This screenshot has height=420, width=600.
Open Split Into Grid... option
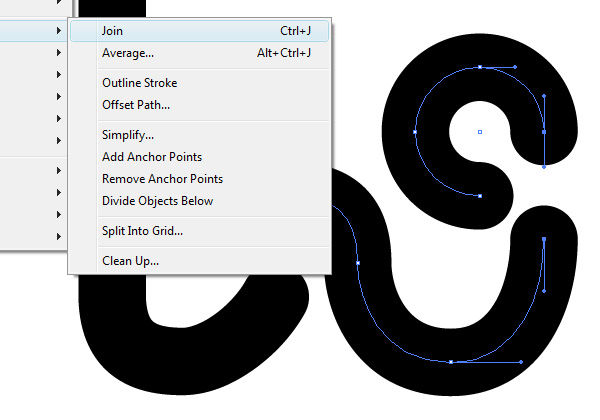pos(199,231)
